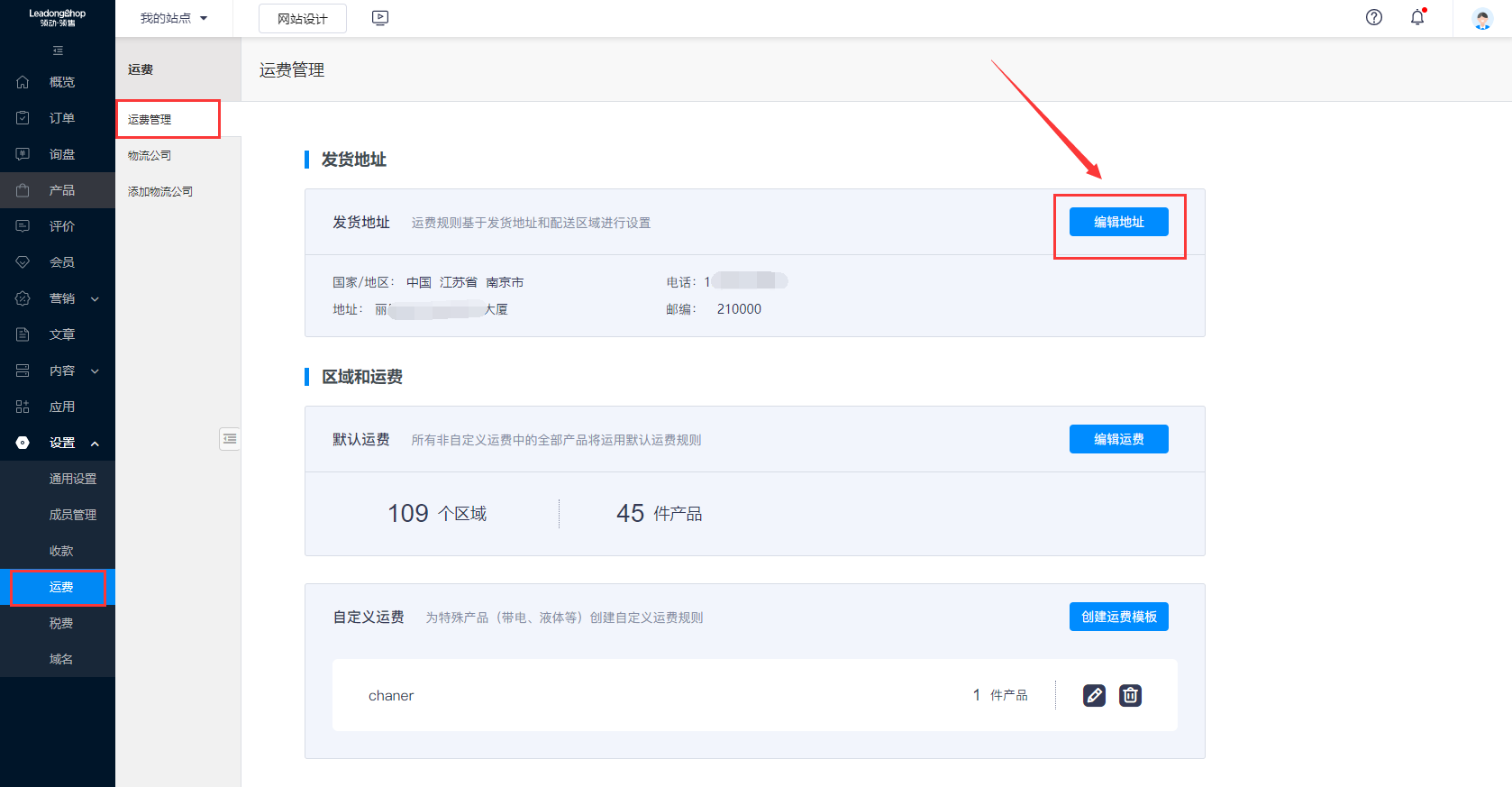Viewport: 1512px width, 787px height.
Task: Open the 我的站点 dropdown
Action: coord(173,18)
